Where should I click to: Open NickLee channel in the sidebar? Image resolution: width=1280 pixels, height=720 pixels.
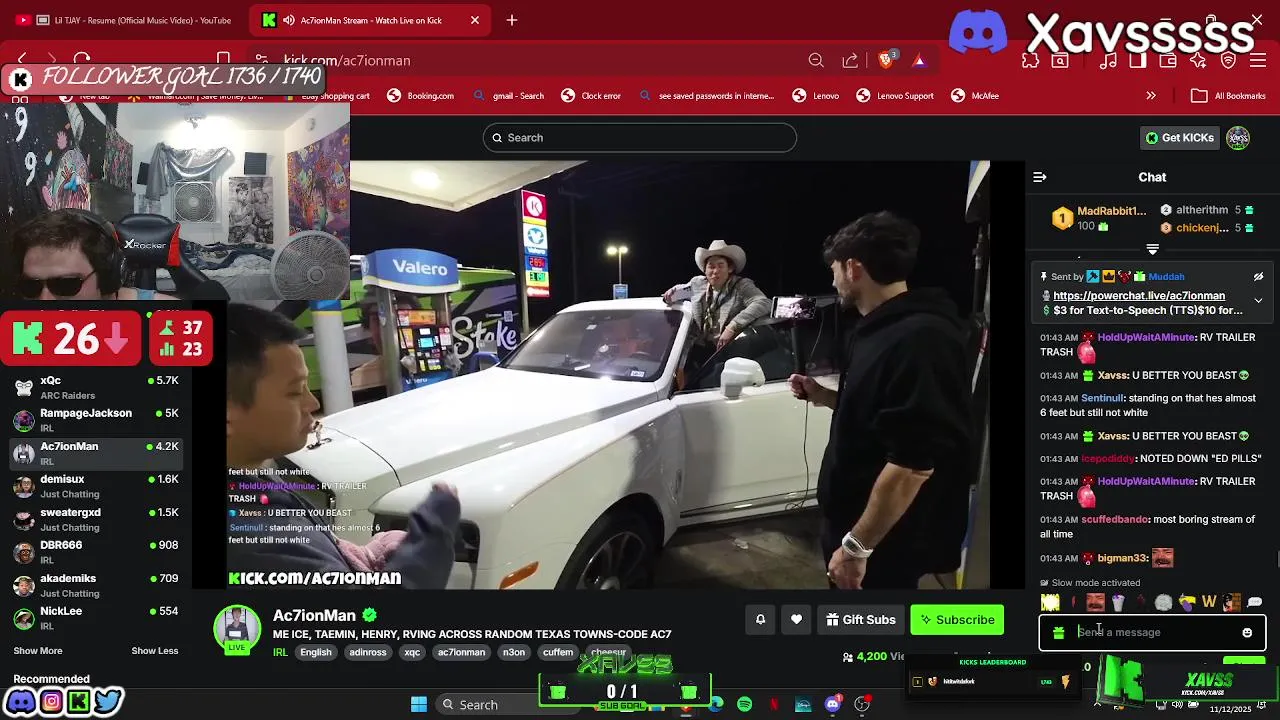click(x=96, y=618)
